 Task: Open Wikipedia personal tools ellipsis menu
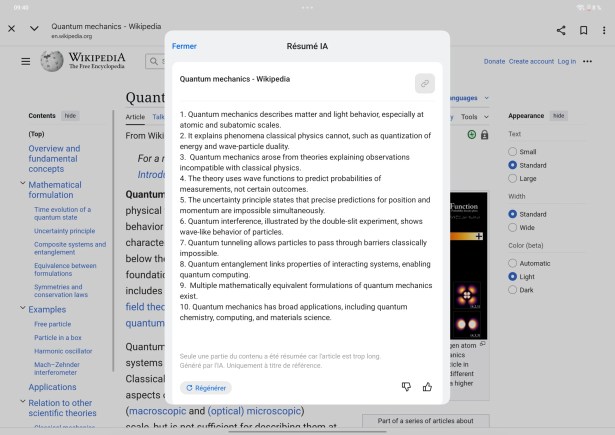(587, 62)
